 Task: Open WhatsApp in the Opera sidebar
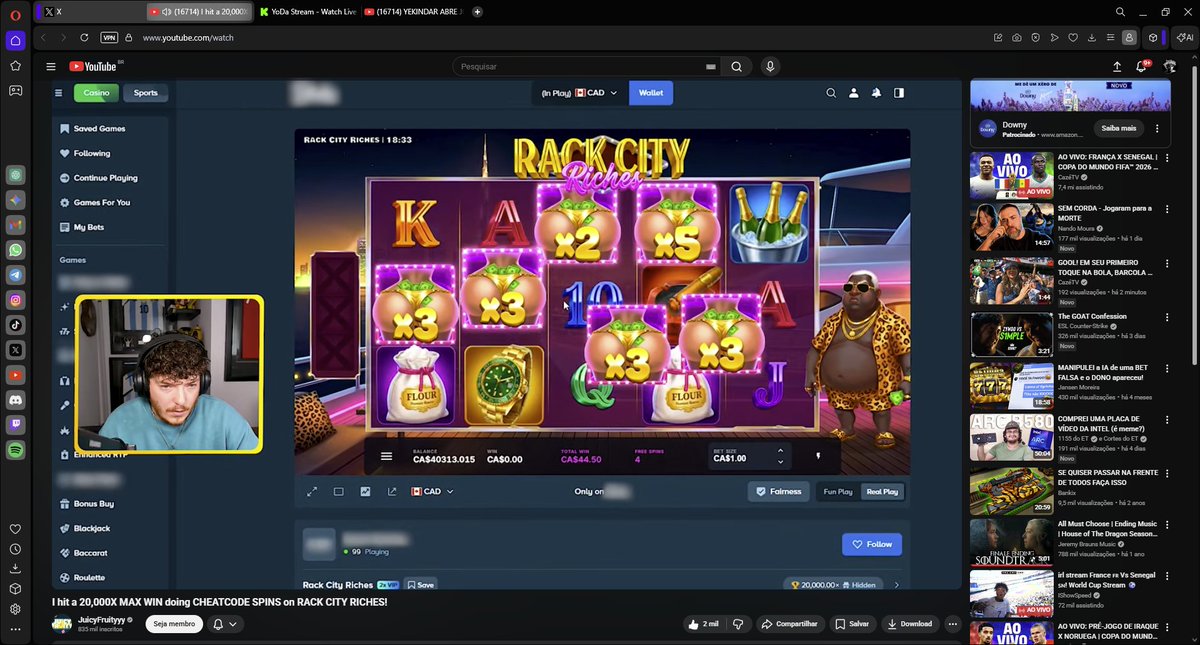15,250
